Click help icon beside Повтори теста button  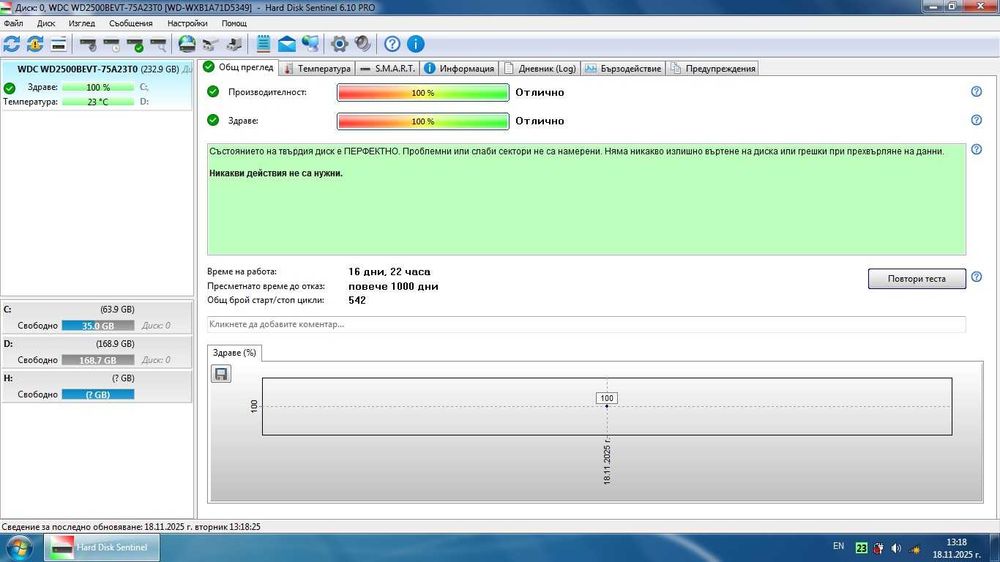click(976, 277)
